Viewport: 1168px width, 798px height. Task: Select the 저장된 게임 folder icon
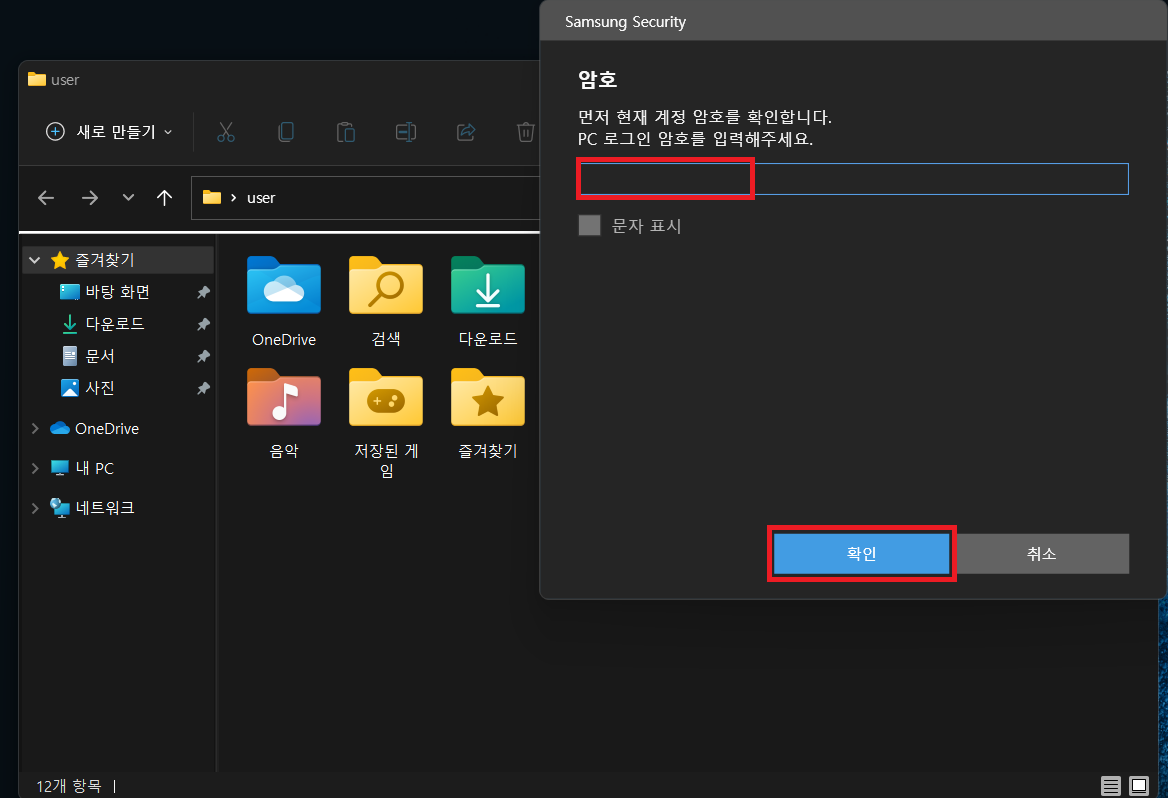[386, 397]
